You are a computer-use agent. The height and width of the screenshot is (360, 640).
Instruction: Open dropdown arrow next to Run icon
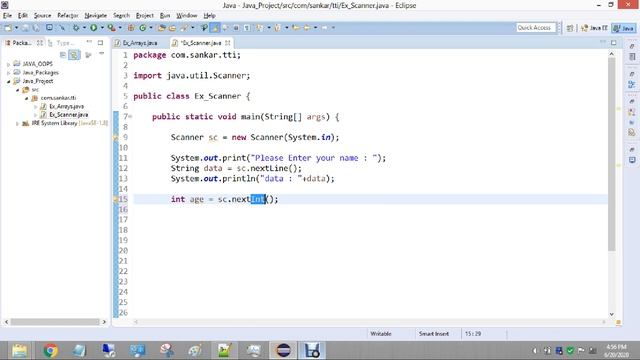pos(102,28)
